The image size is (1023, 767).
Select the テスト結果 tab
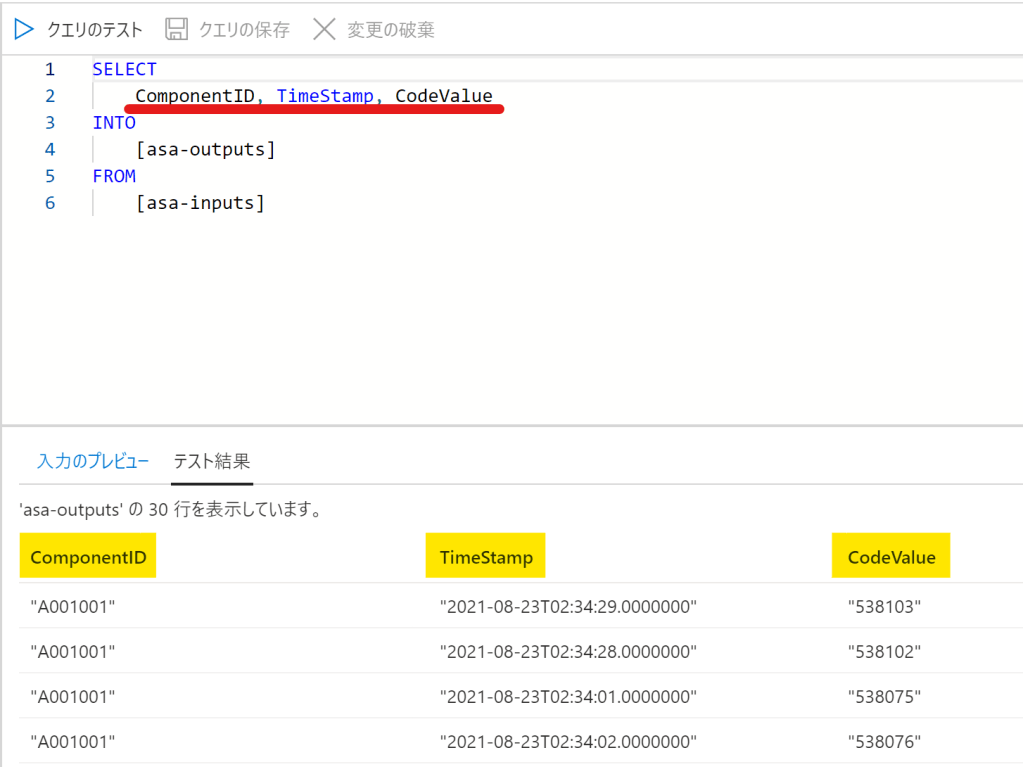tap(211, 461)
